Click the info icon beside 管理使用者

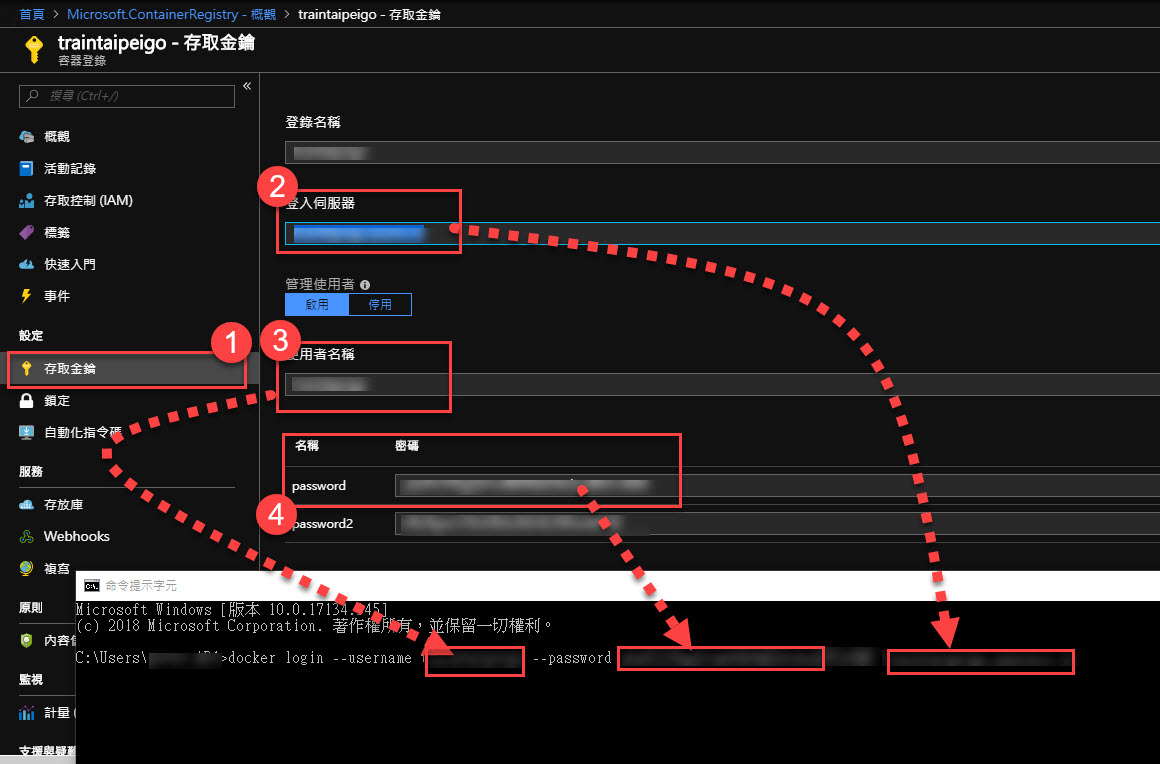[x=365, y=285]
